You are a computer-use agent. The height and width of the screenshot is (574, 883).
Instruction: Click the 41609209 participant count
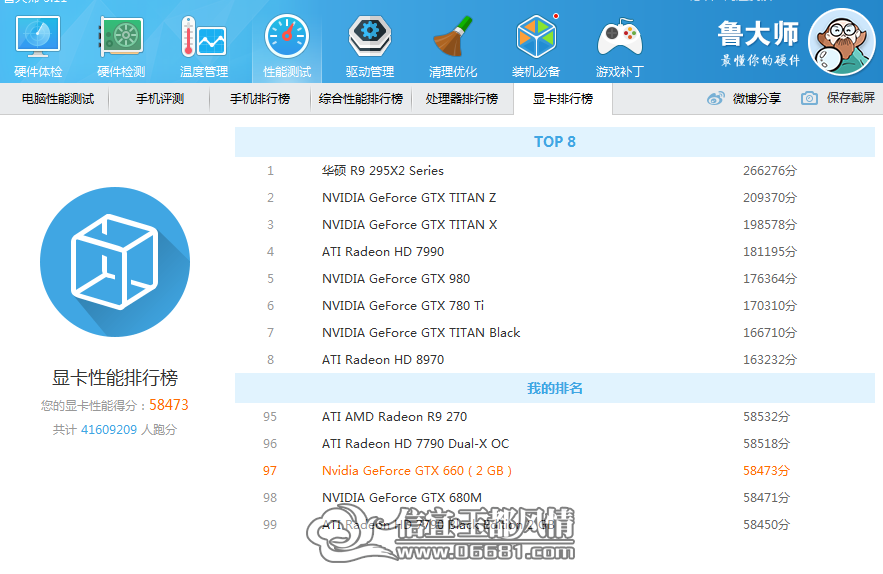(x=109, y=430)
